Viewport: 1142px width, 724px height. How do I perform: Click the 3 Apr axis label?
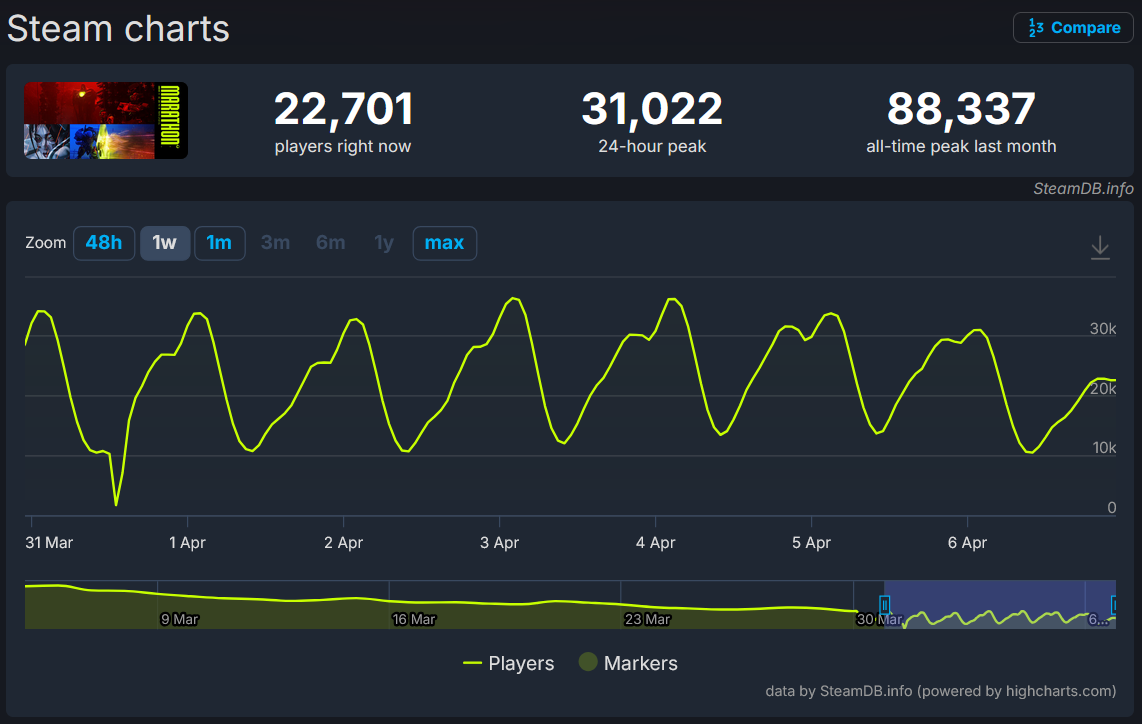(x=500, y=543)
